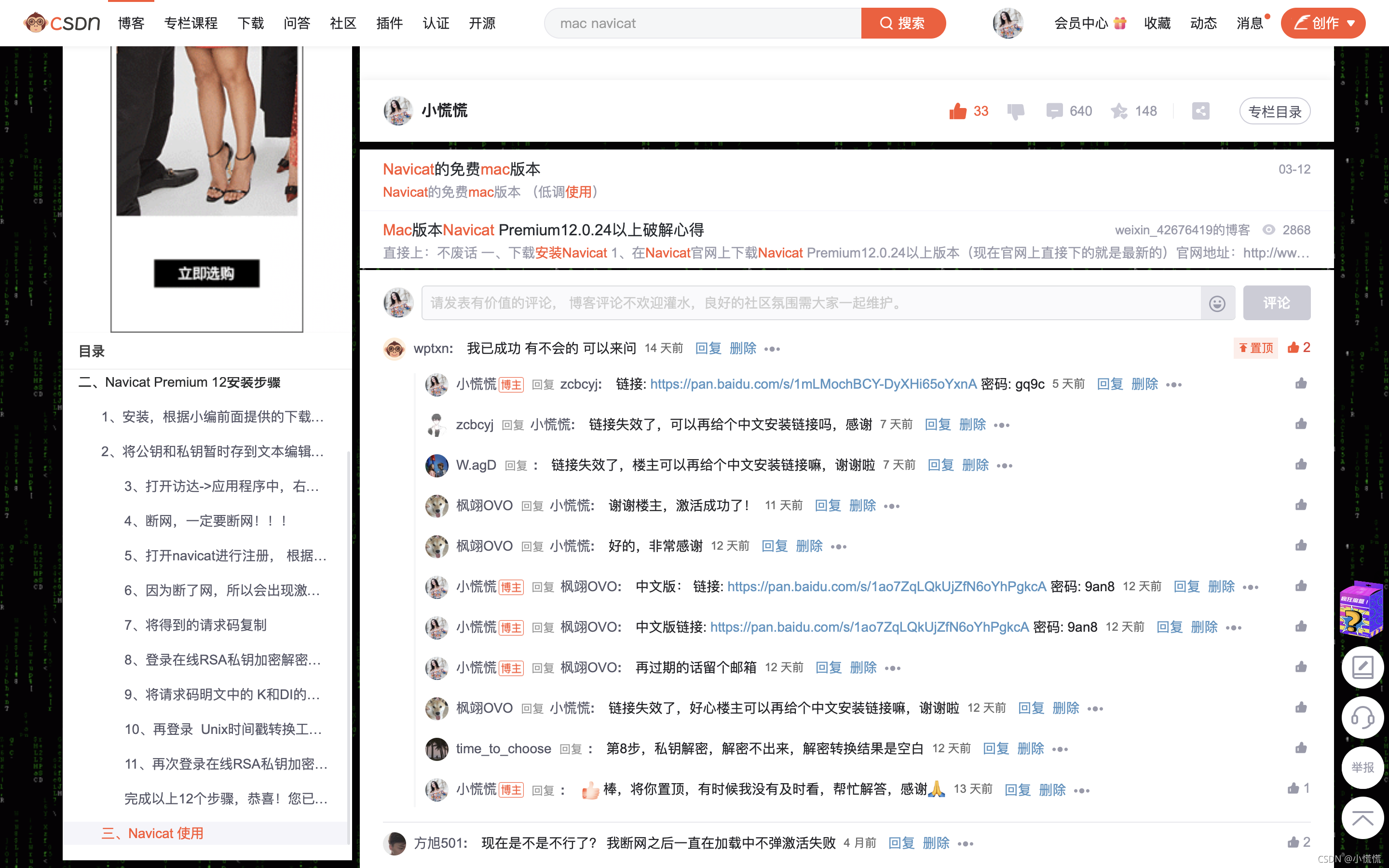
Task: Click the back-to-top arrow icon
Action: 1362,817
